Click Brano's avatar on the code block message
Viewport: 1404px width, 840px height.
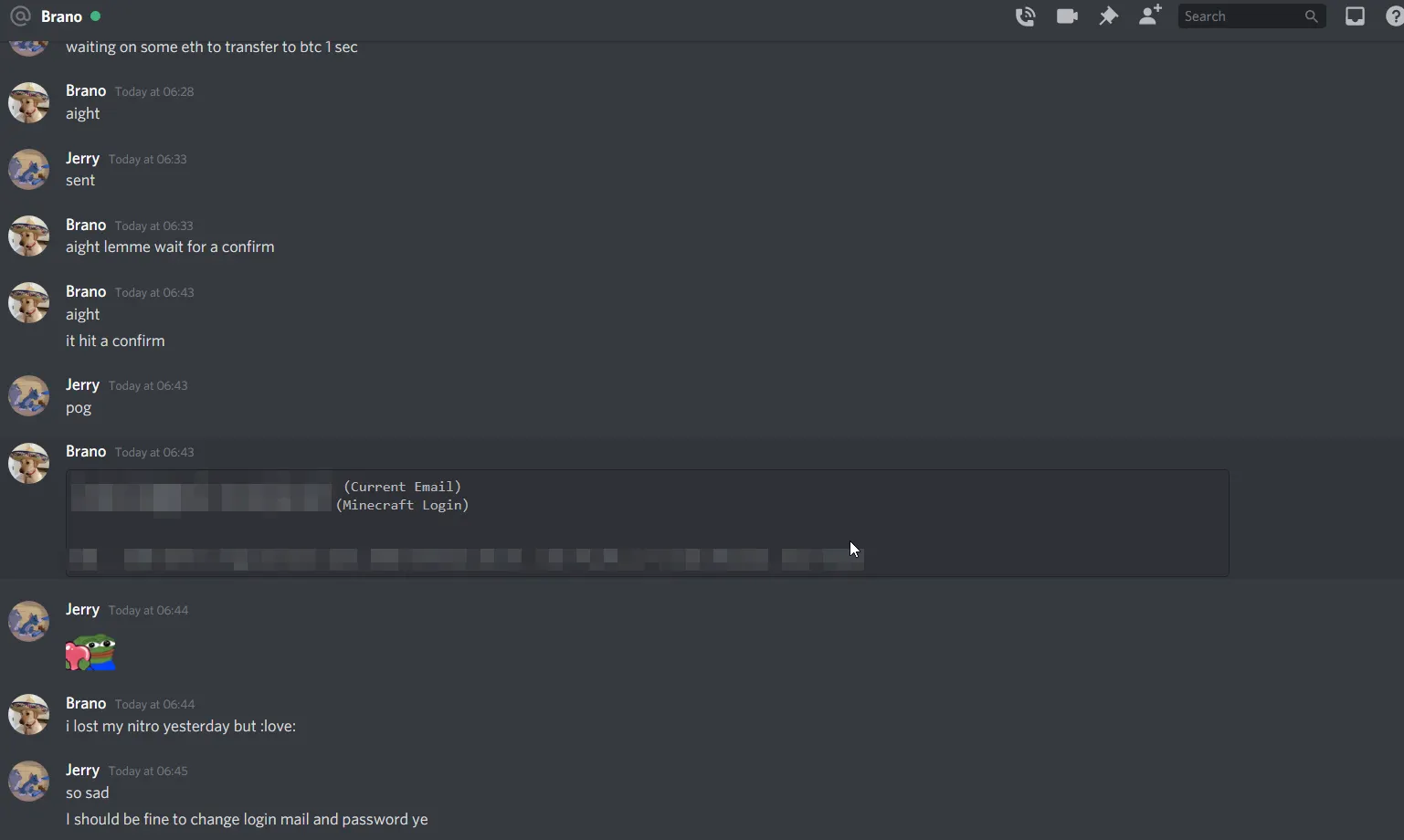(x=28, y=463)
